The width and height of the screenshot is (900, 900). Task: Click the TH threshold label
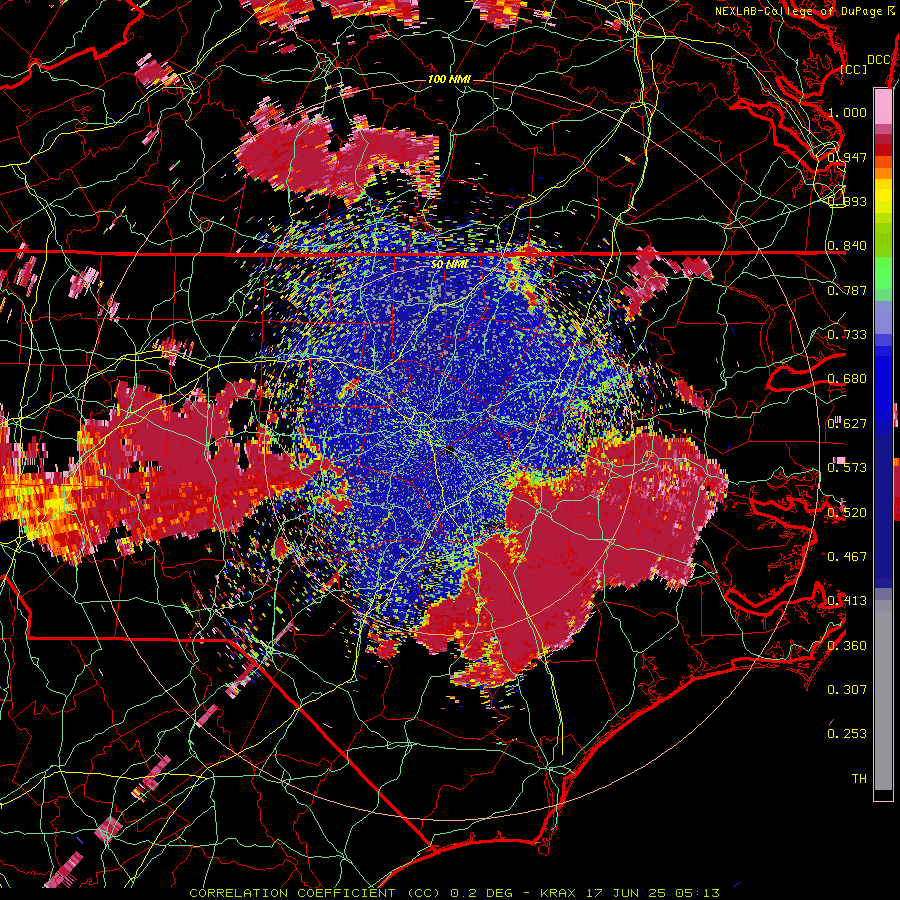(859, 779)
